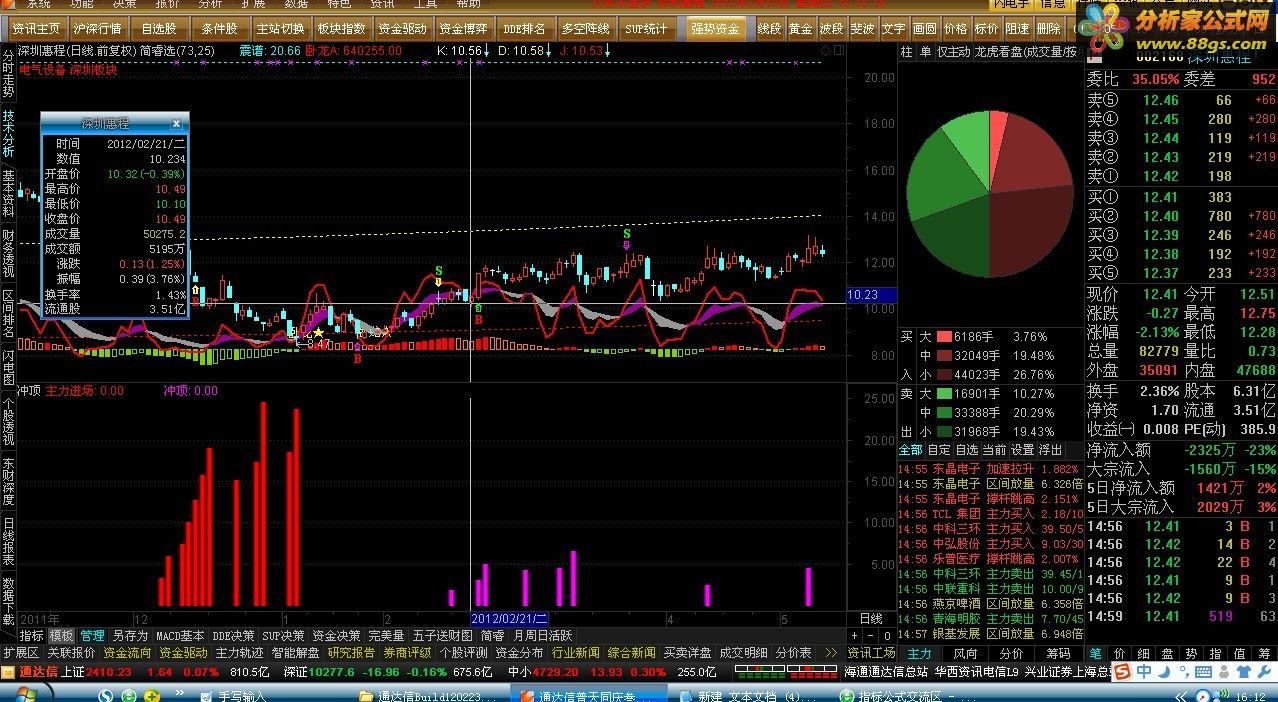Click the 资讯主页 toolbar button
This screenshot has height=702, width=1278.
coord(36,28)
